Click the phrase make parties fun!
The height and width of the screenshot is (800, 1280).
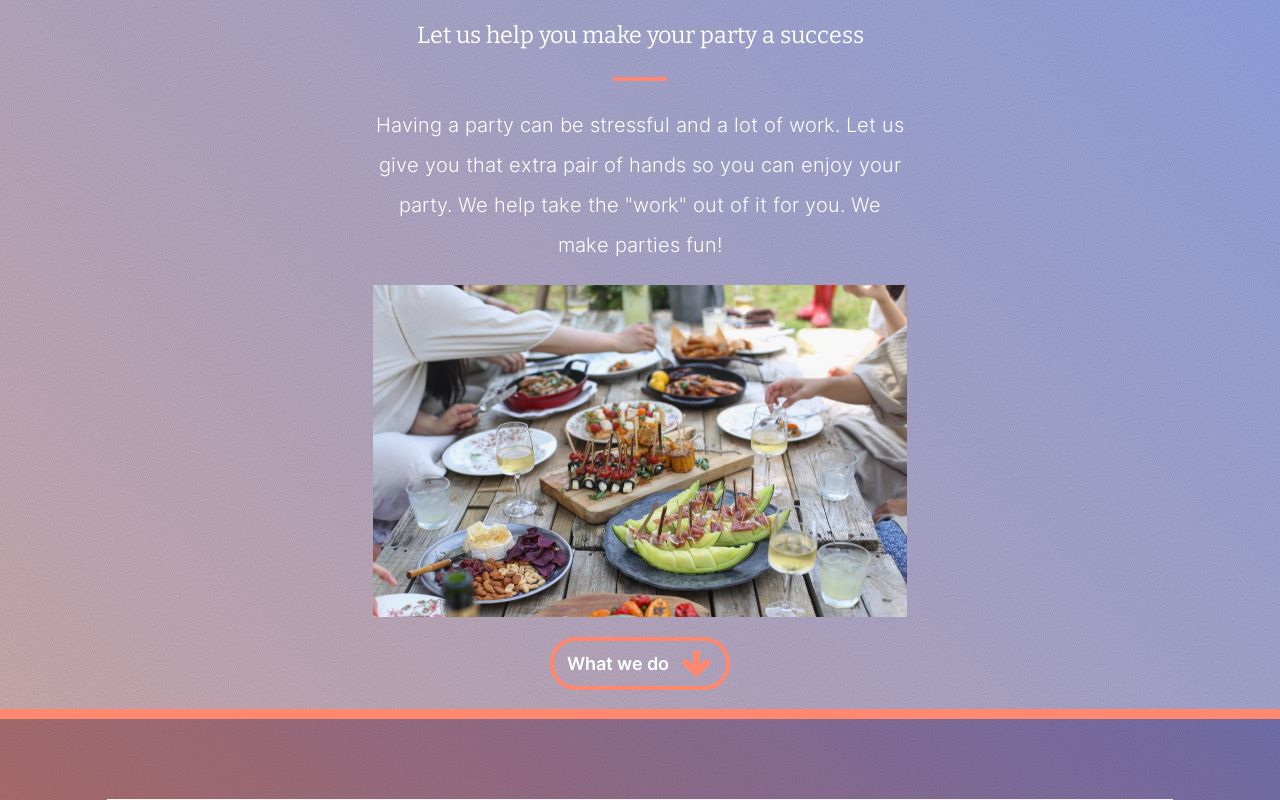pyautogui.click(x=640, y=245)
